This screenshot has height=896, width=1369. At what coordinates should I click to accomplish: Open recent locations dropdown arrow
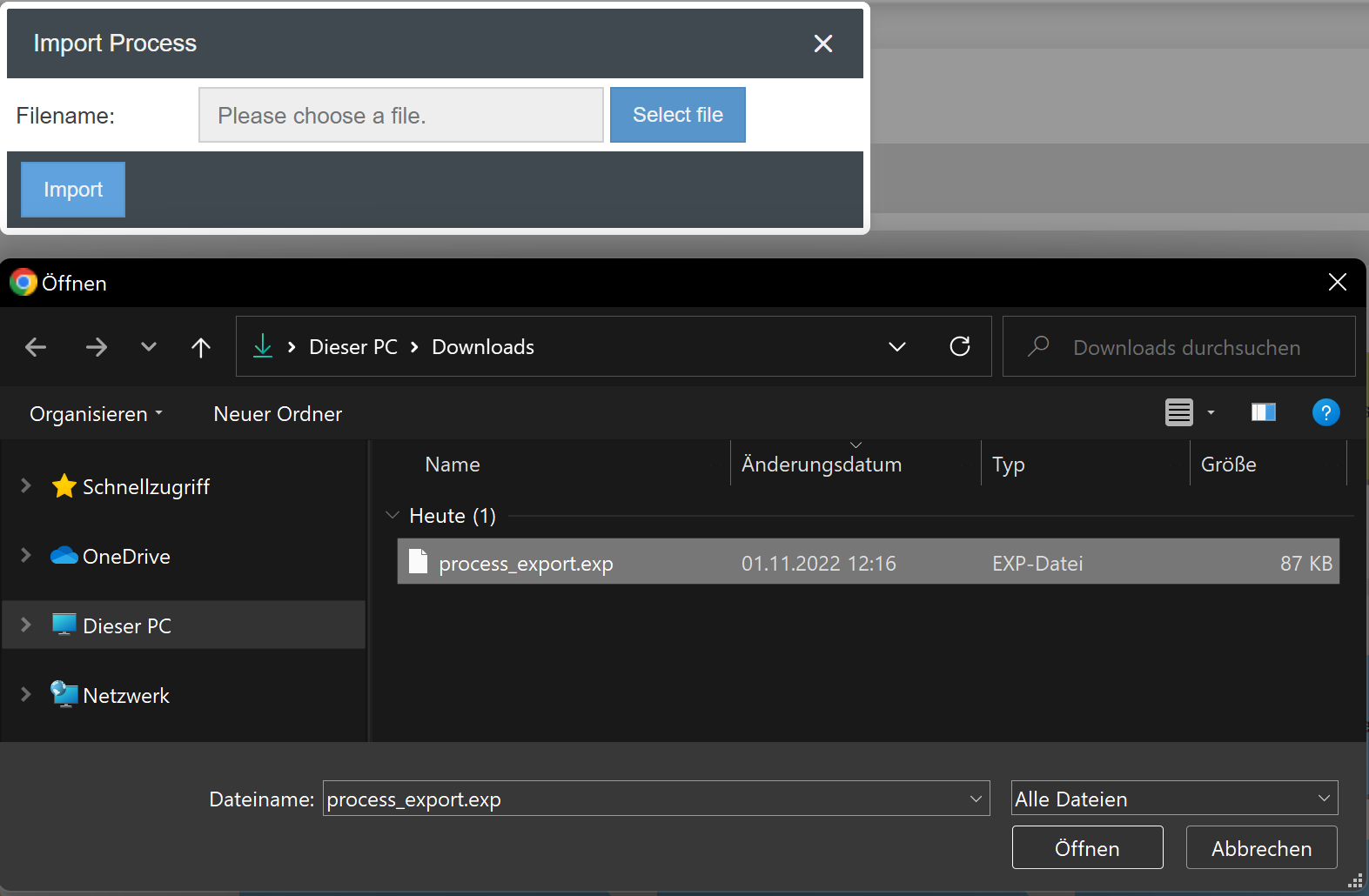click(x=149, y=347)
